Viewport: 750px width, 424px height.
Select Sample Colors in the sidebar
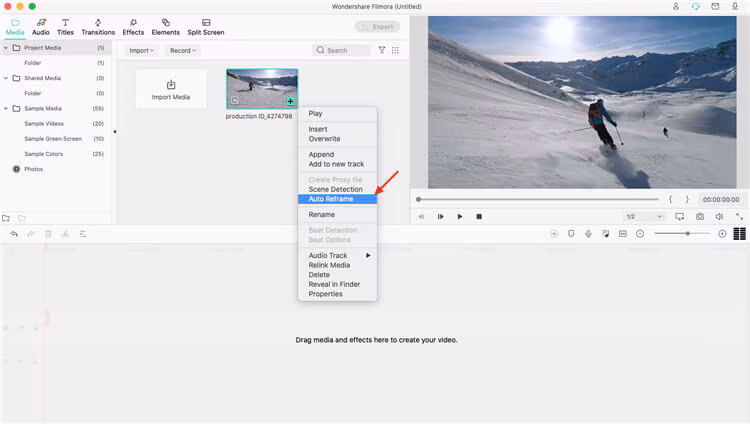44,154
